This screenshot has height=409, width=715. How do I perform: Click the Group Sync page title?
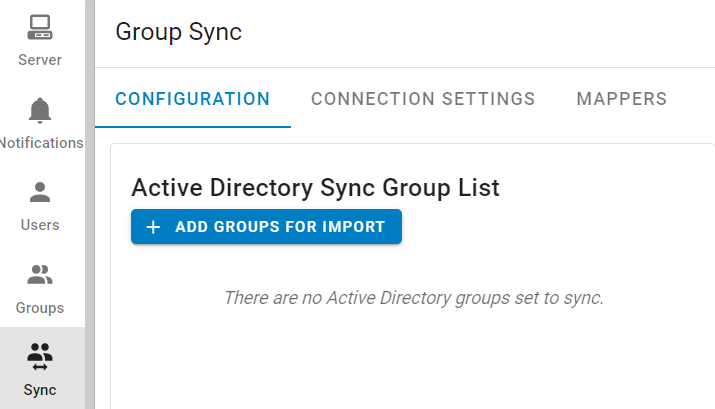click(179, 32)
